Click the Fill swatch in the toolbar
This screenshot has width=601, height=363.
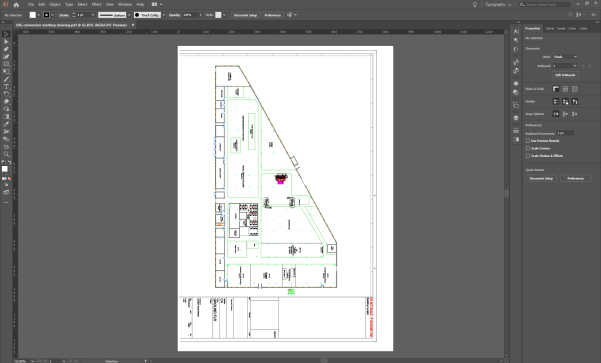(5, 168)
